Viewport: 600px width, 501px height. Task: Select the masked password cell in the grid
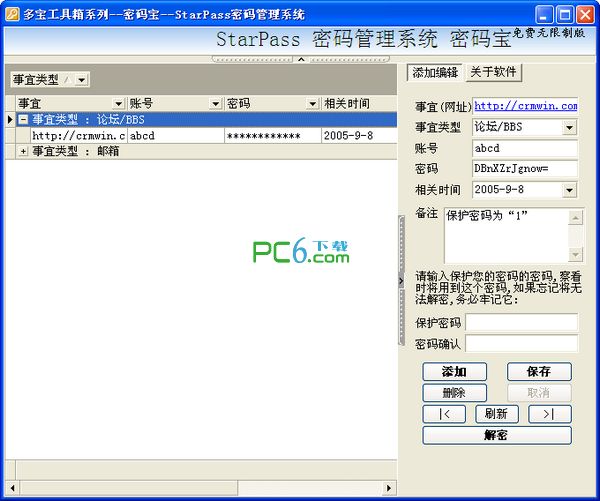click(x=273, y=136)
